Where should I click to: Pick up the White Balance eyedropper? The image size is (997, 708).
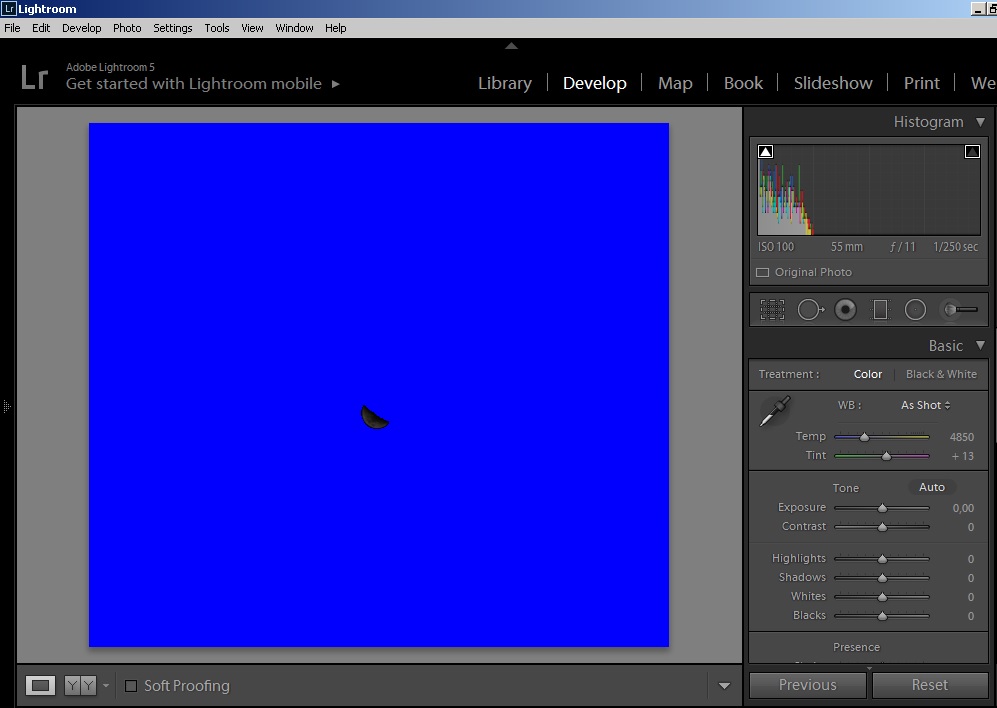tap(775, 411)
